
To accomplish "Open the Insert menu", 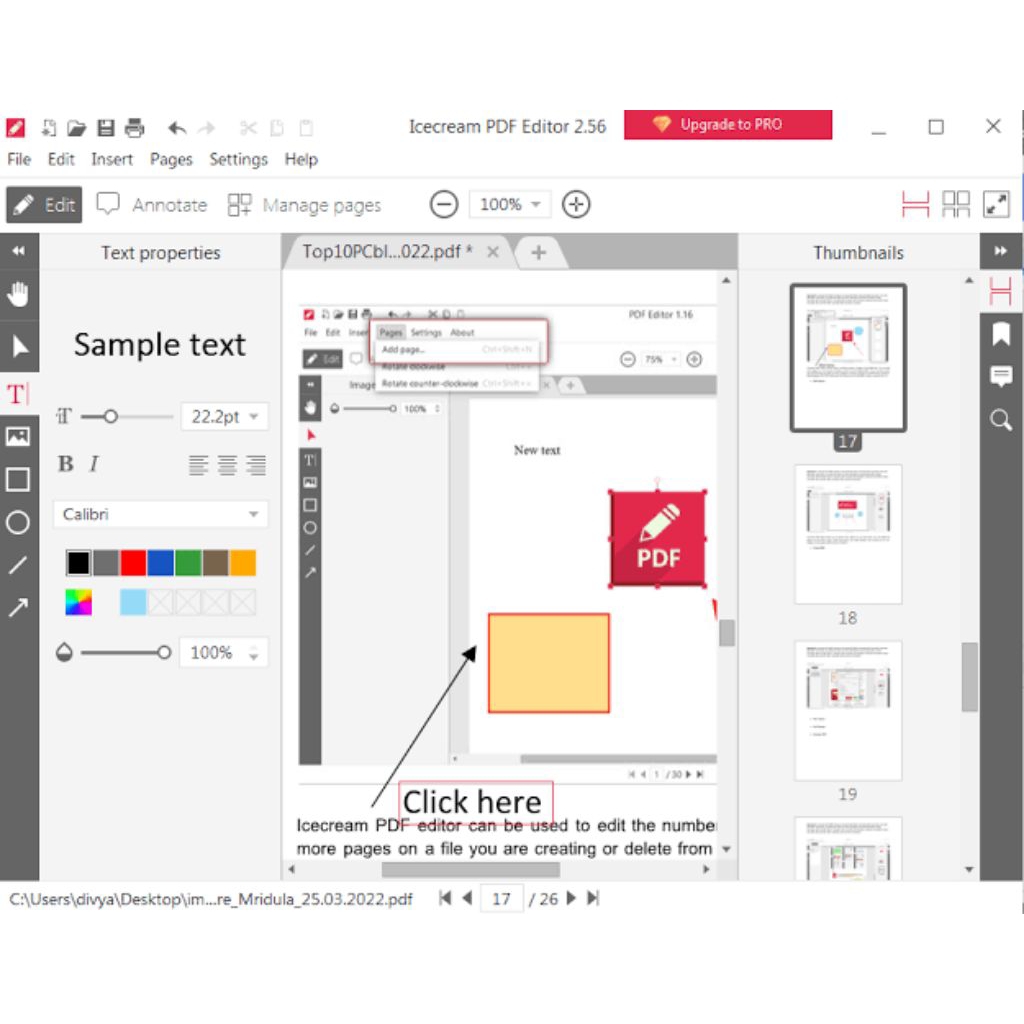I will (112, 159).
